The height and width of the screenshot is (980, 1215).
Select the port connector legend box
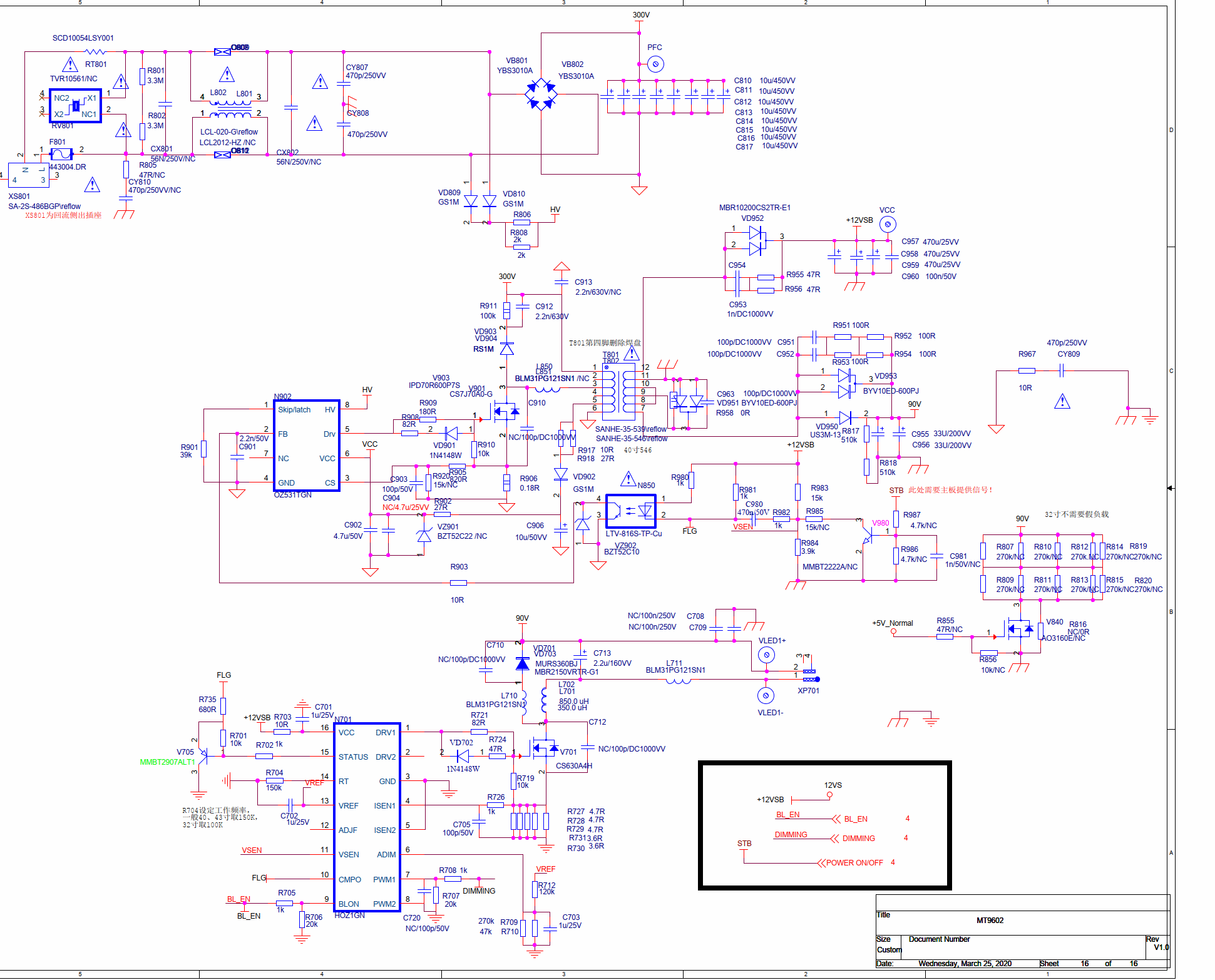click(824, 825)
